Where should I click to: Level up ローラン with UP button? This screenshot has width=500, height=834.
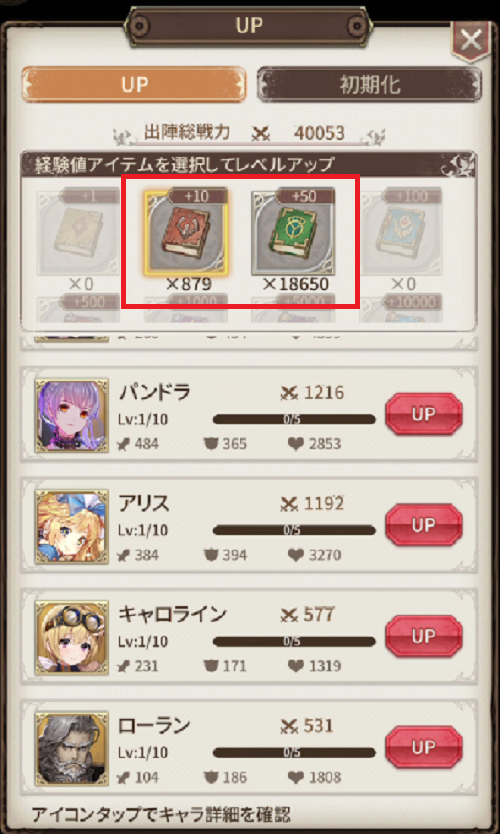423,747
